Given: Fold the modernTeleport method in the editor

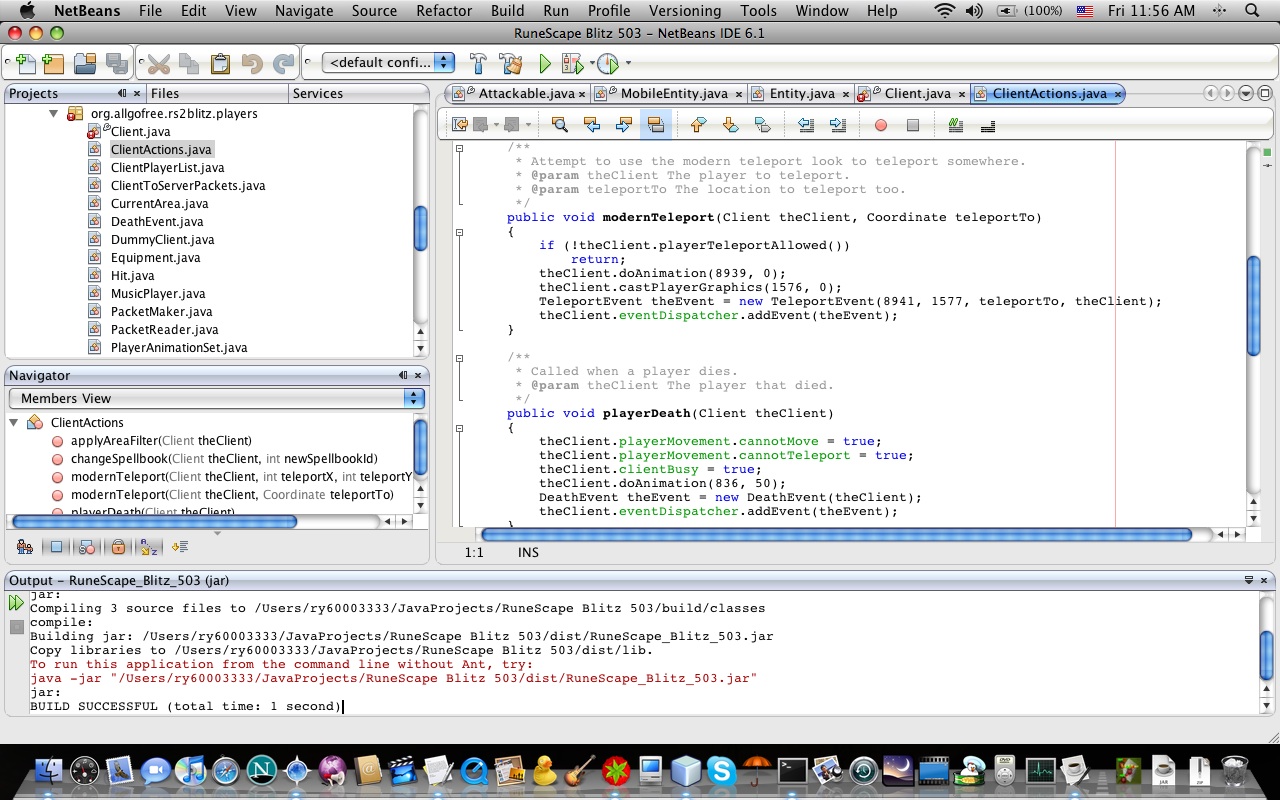Looking at the screenshot, I should click(459, 232).
